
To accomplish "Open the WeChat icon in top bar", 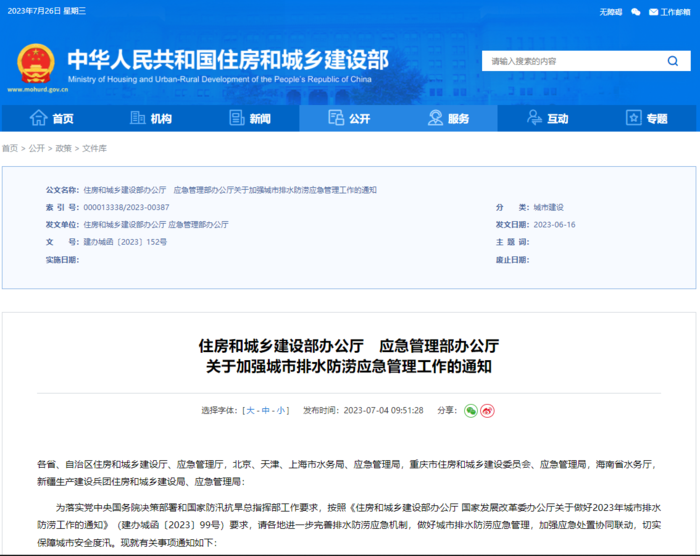I will click(x=636, y=12).
